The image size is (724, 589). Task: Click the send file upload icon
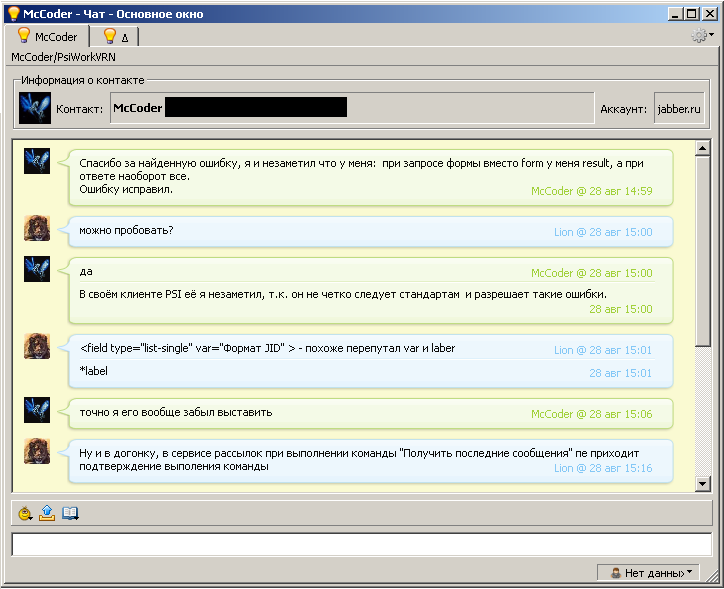(47, 513)
